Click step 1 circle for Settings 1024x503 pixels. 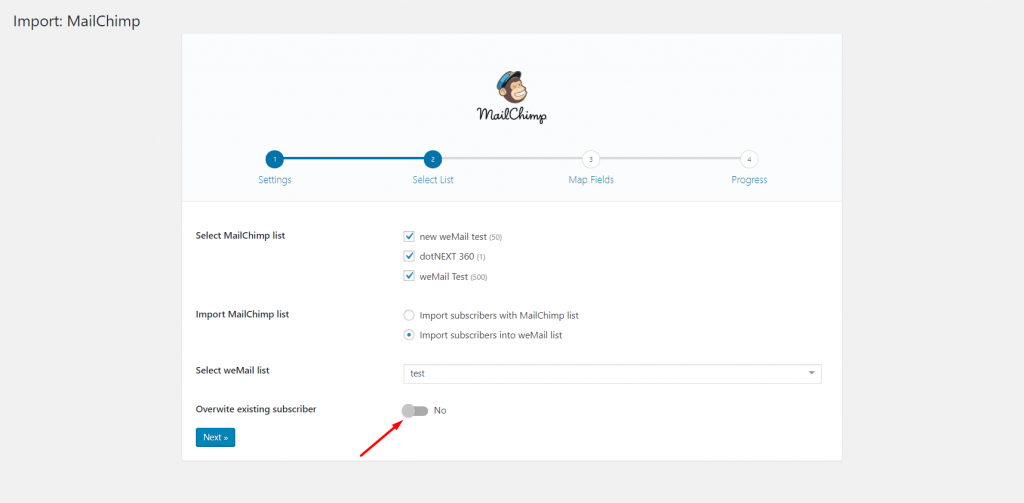pyautogui.click(x=275, y=159)
